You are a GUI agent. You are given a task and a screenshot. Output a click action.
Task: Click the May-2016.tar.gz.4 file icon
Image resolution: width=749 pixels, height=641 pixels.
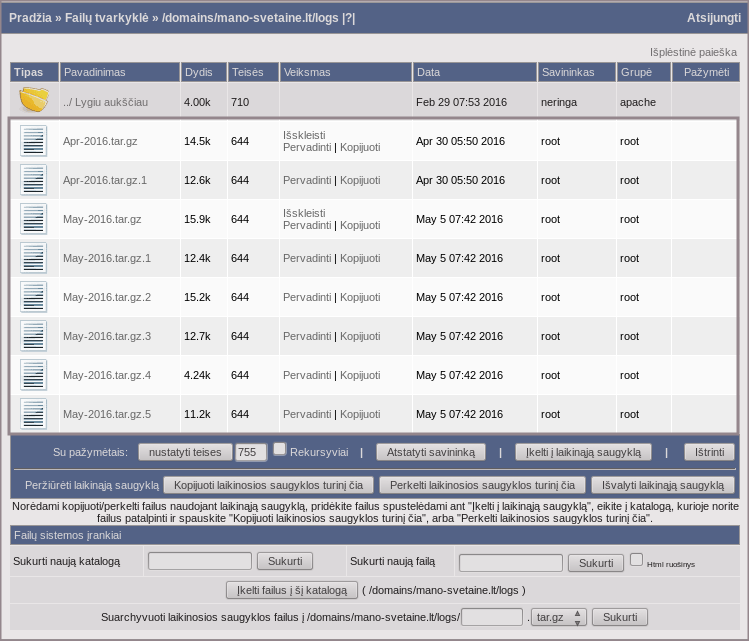(34, 375)
